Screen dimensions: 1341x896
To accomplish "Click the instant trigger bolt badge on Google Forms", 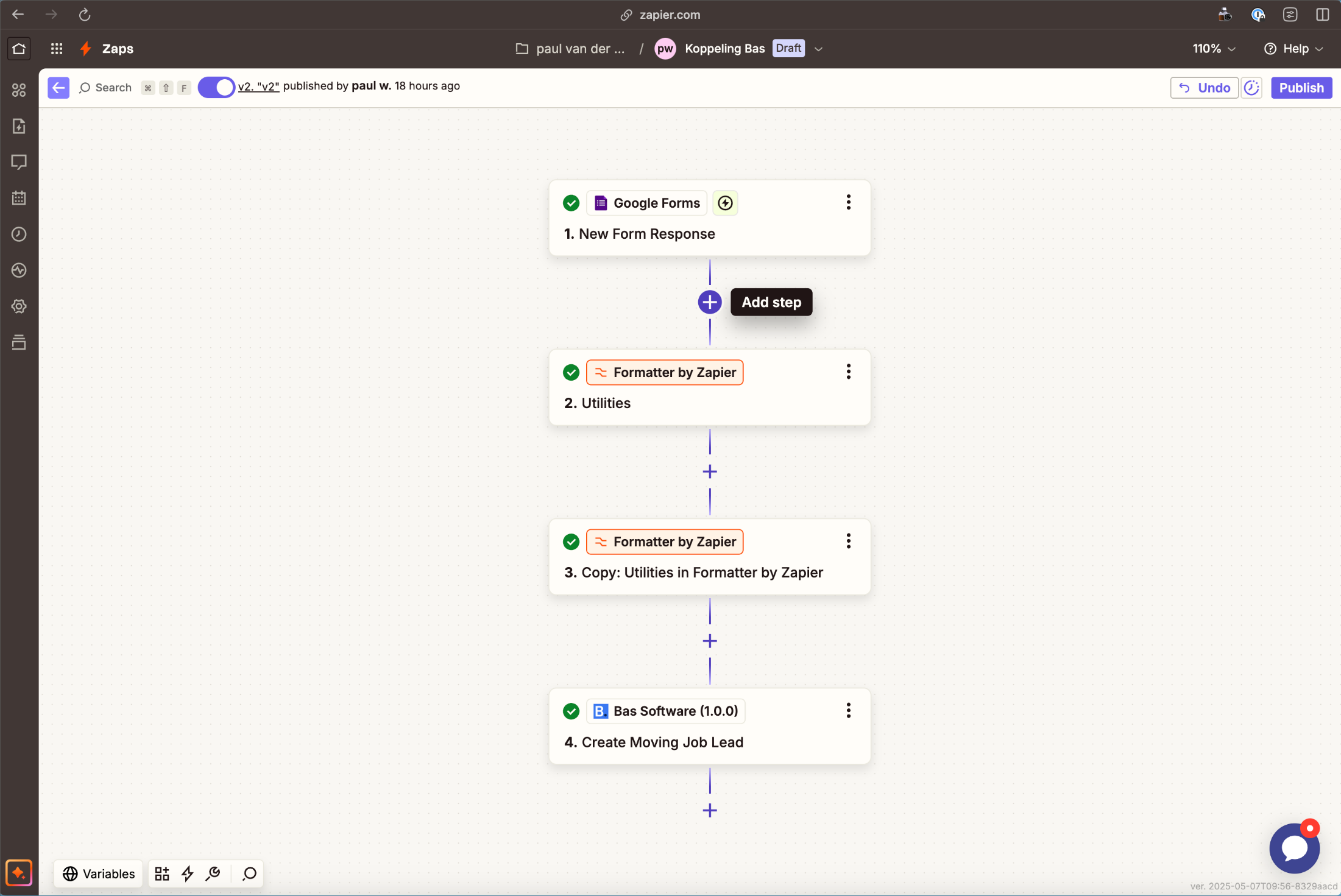I will point(725,203).
